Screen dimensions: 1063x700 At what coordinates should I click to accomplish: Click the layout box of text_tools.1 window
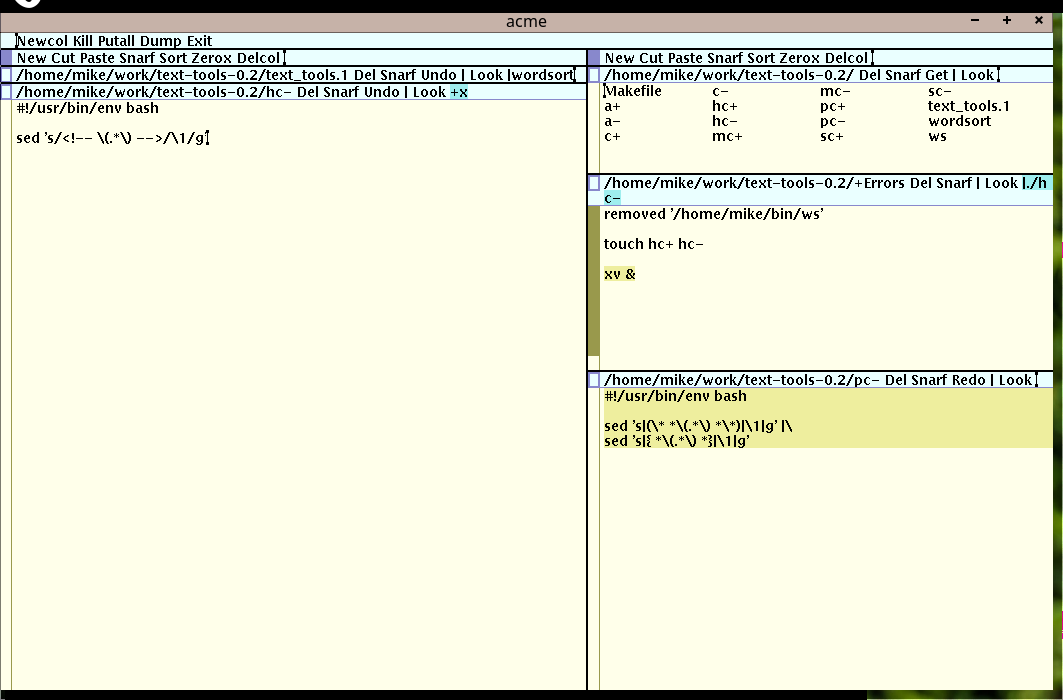6,75
